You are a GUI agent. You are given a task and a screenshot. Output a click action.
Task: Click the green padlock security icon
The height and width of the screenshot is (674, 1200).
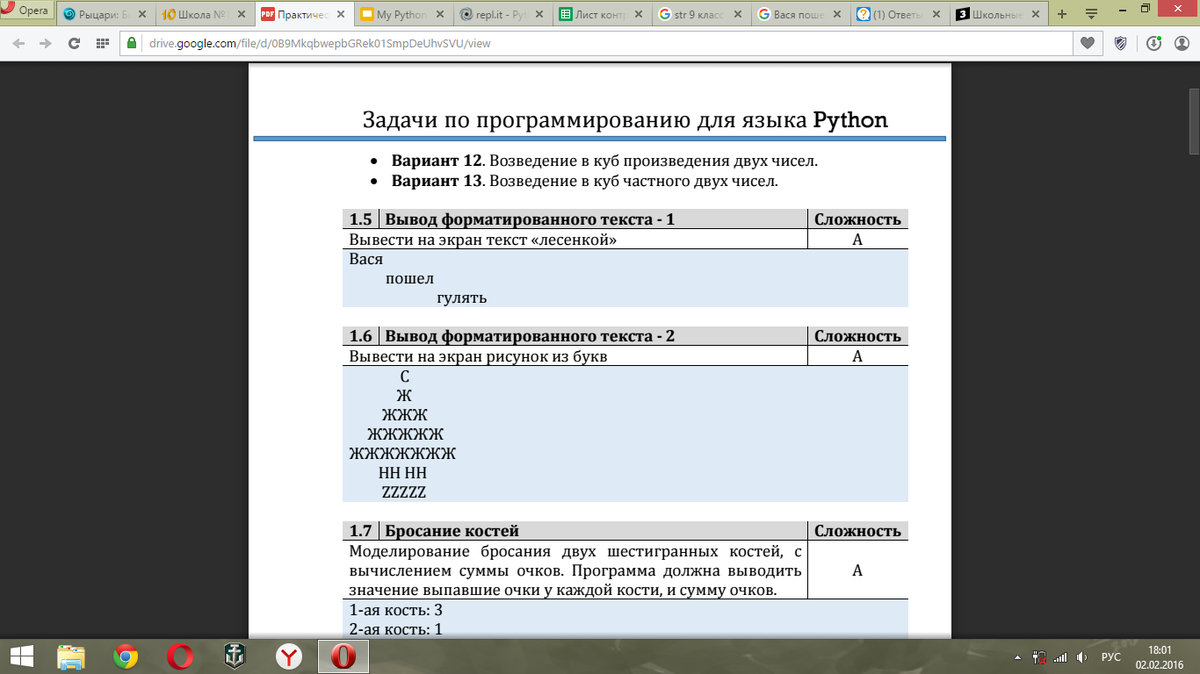pos(131,45)
